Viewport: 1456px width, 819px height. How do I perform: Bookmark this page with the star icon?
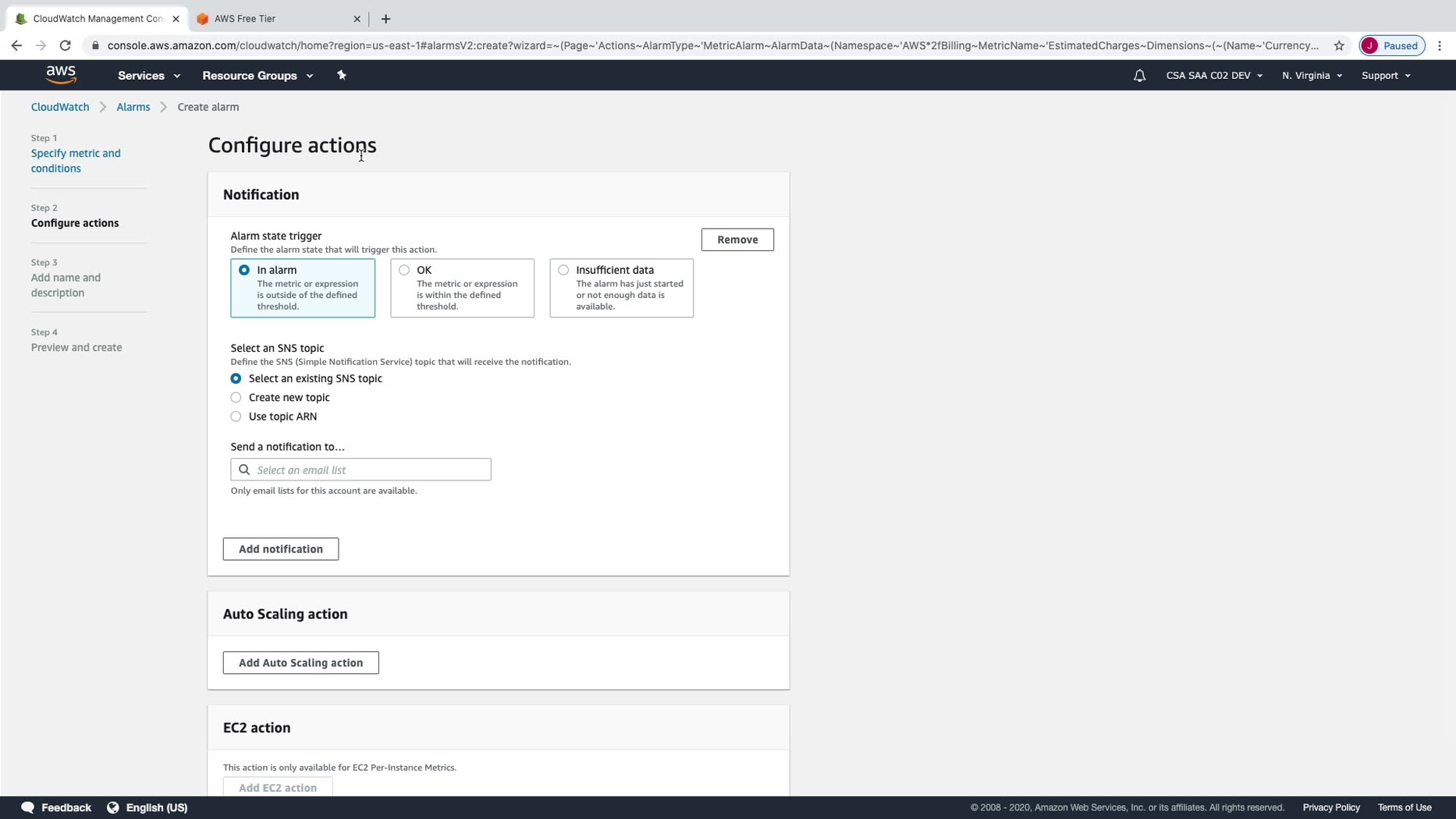point(1339,45)
